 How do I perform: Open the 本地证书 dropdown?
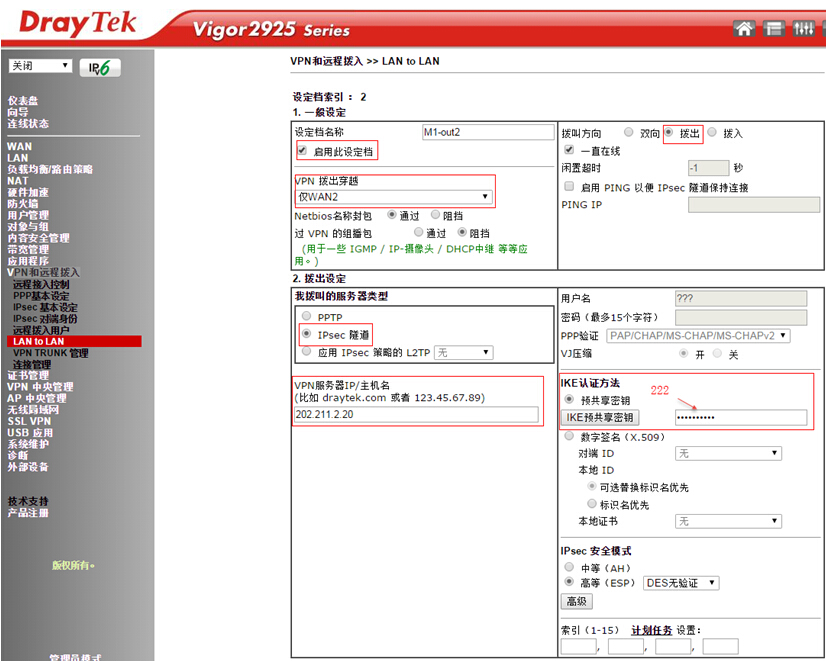click(729, 521)
